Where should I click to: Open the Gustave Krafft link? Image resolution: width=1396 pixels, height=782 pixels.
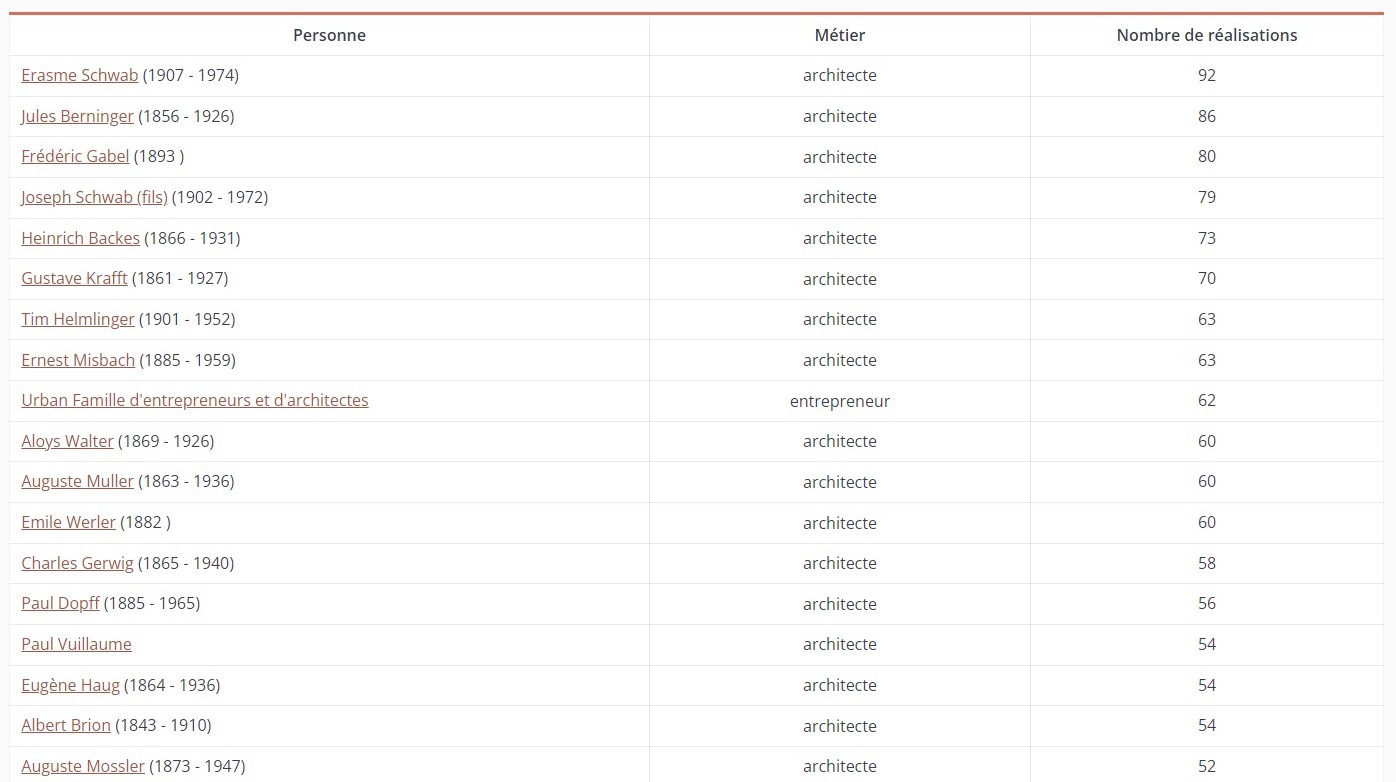click(74, 278)
